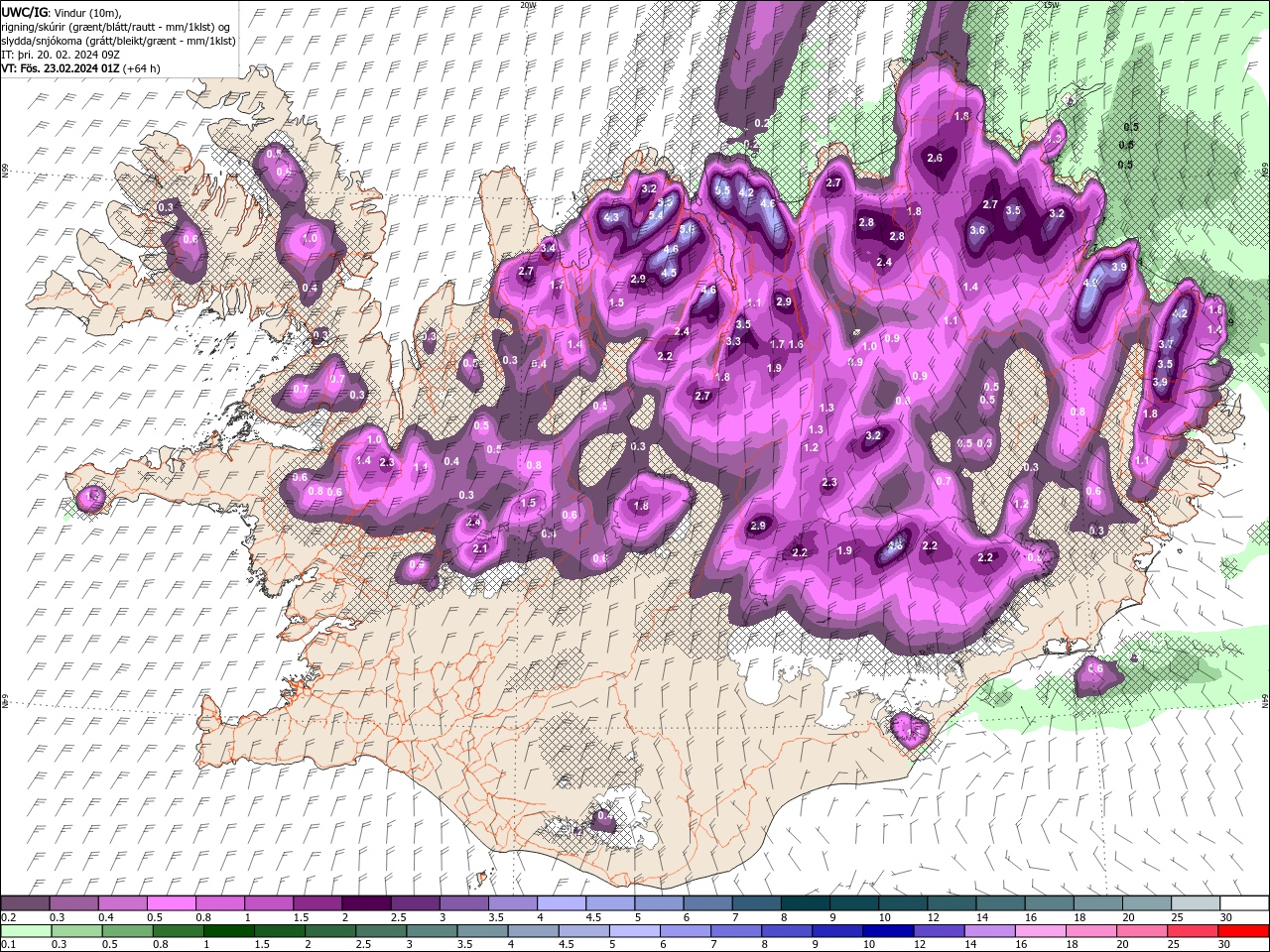Click the light pink rain swatch for 16–18
This screenshot has height=952, width=1270.
(1041, 931)
